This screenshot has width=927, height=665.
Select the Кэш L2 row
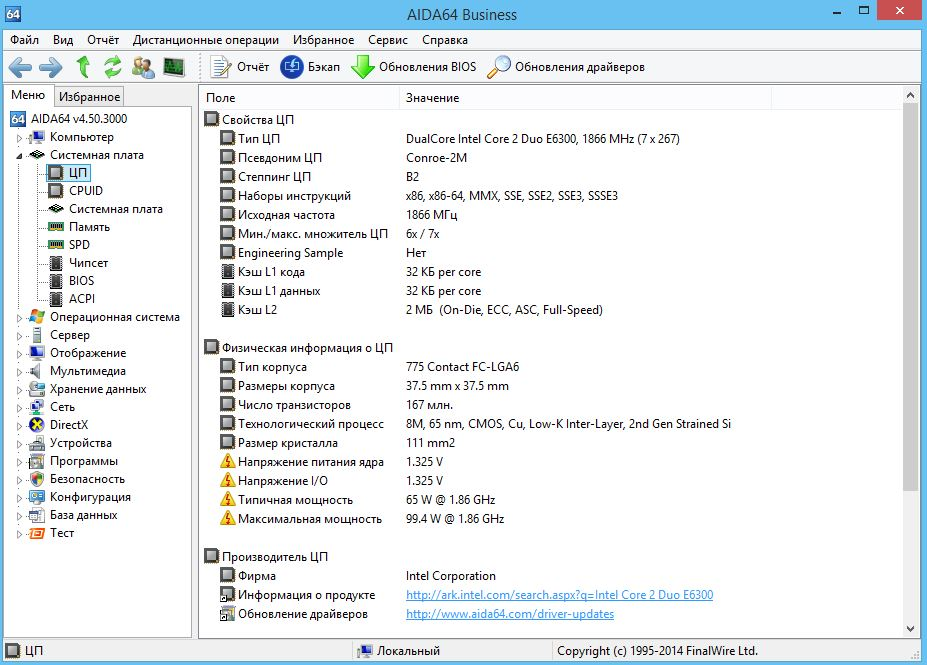(411, 310)
